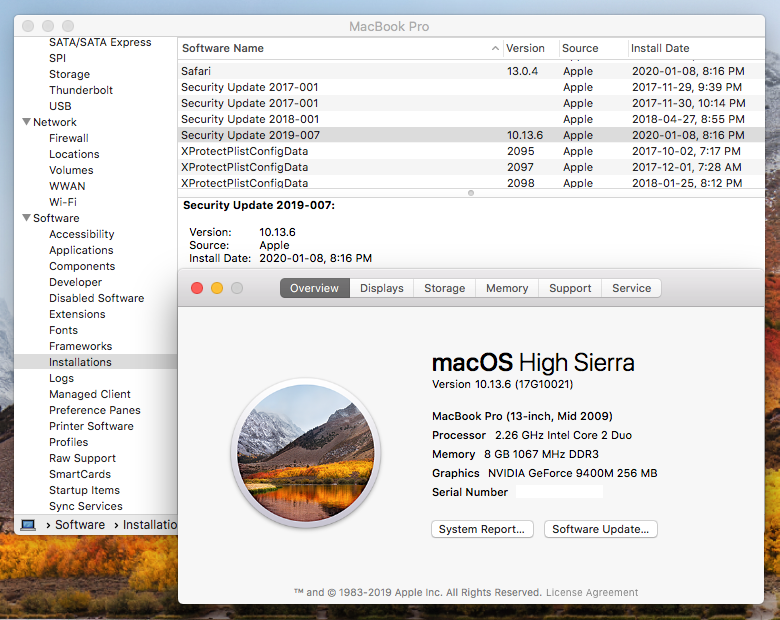Viewport: 780px width, 620px height.
Task: Click the Software Update... button
Action: click(x=600, y=529)
